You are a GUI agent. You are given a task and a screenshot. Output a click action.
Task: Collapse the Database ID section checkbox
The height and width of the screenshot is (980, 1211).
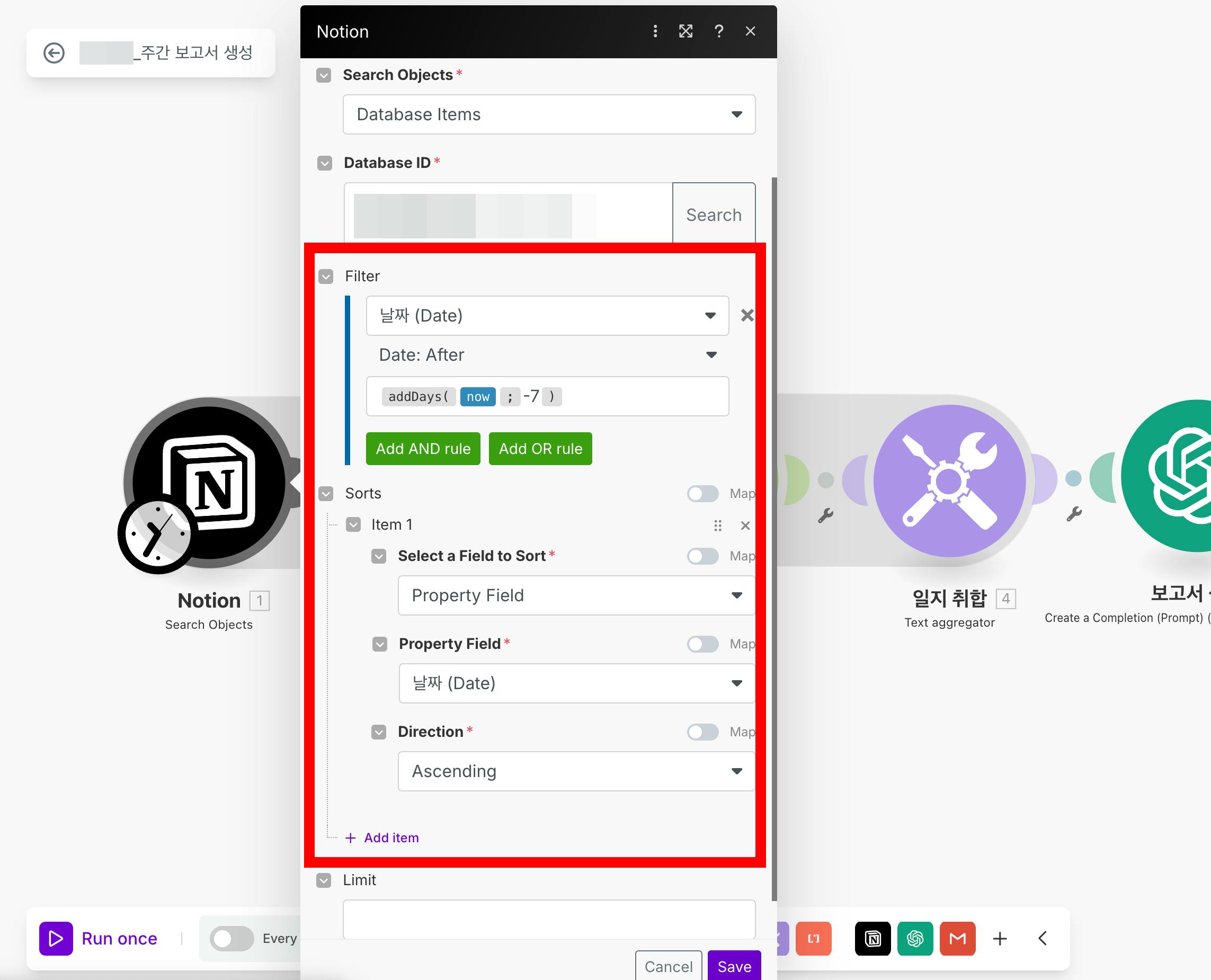[325, 163]
